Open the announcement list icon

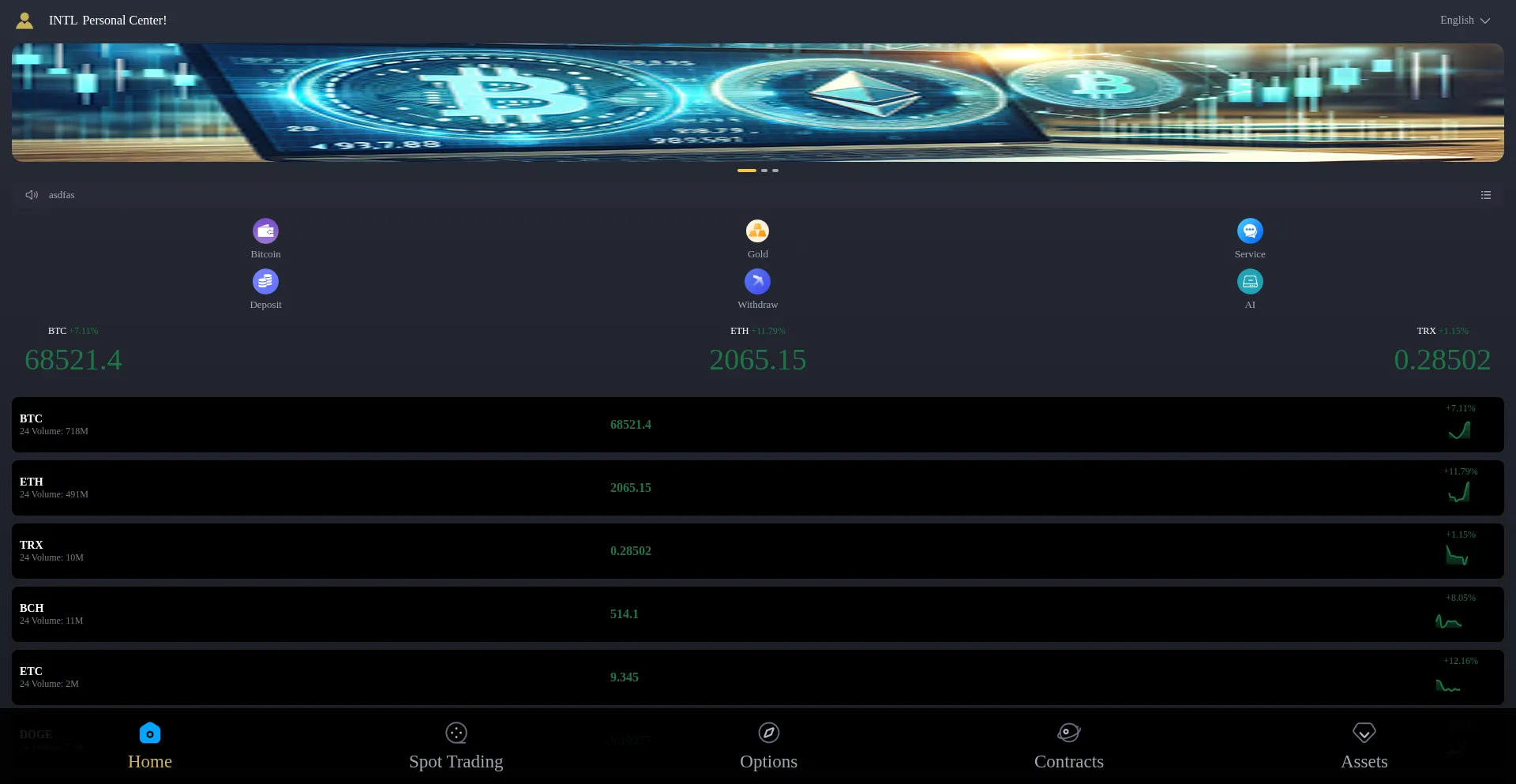pyautogui.click(x=1486, y=195)
